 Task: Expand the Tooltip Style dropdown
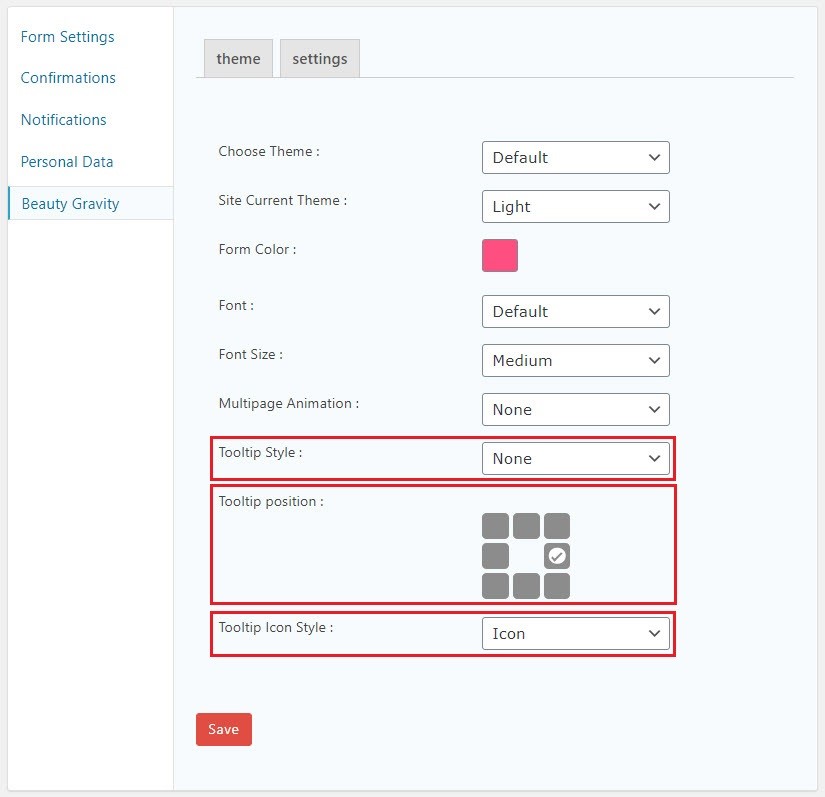pos(576,458)
